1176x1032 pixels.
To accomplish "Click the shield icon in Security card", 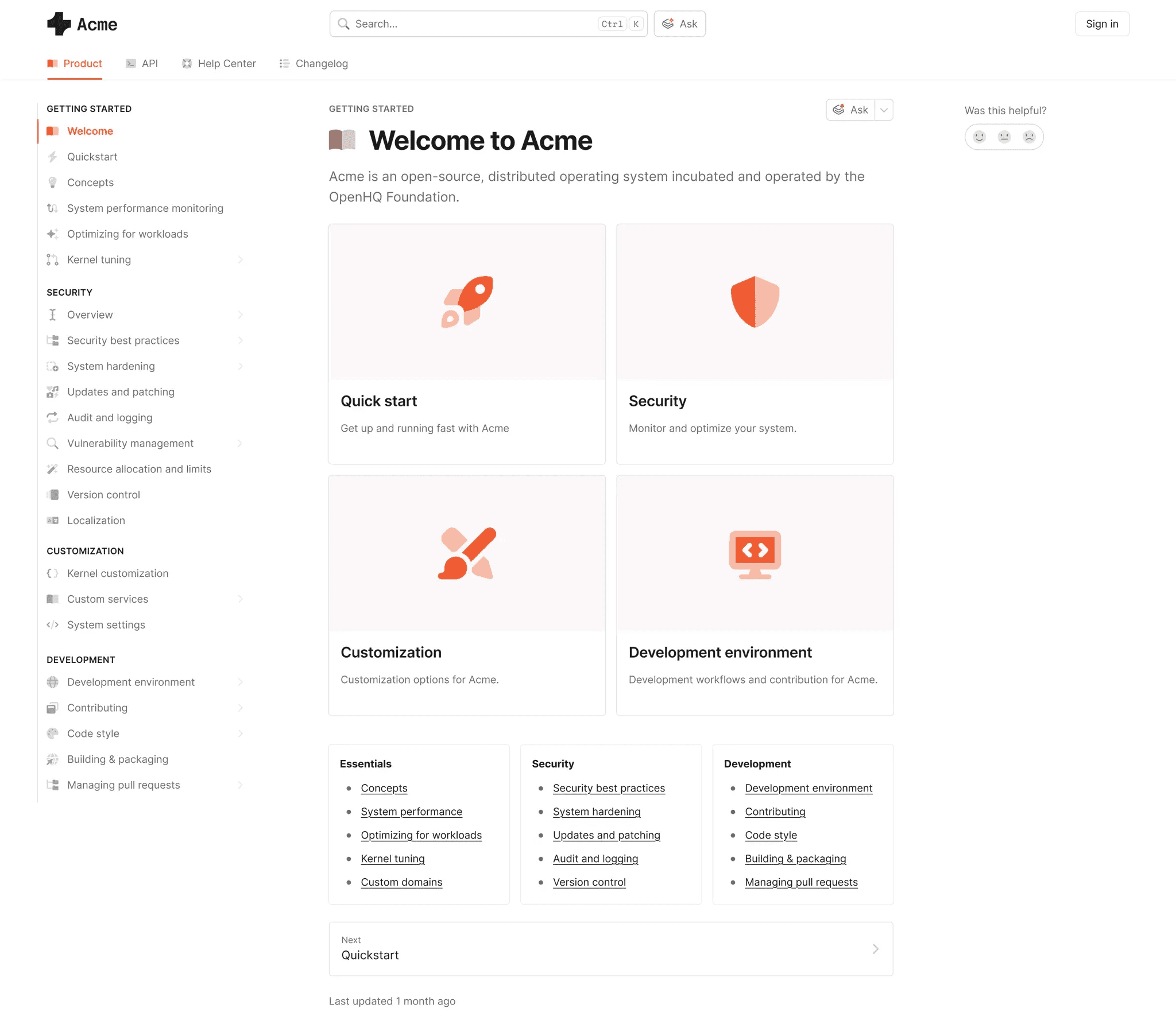I will pyautogui.click(x=755, y=301).
